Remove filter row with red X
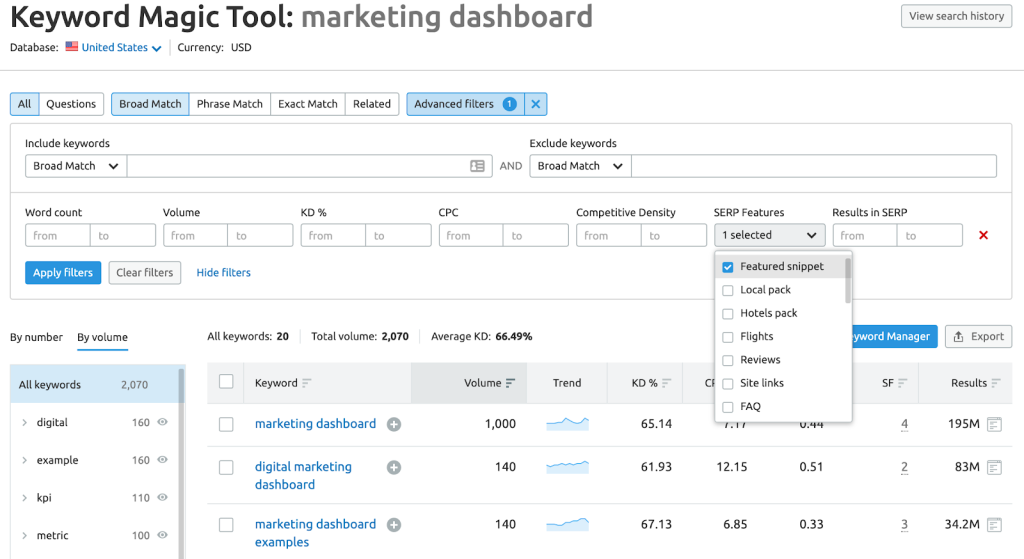Viewport: 1024px width, 559px height. click(983, 235)
